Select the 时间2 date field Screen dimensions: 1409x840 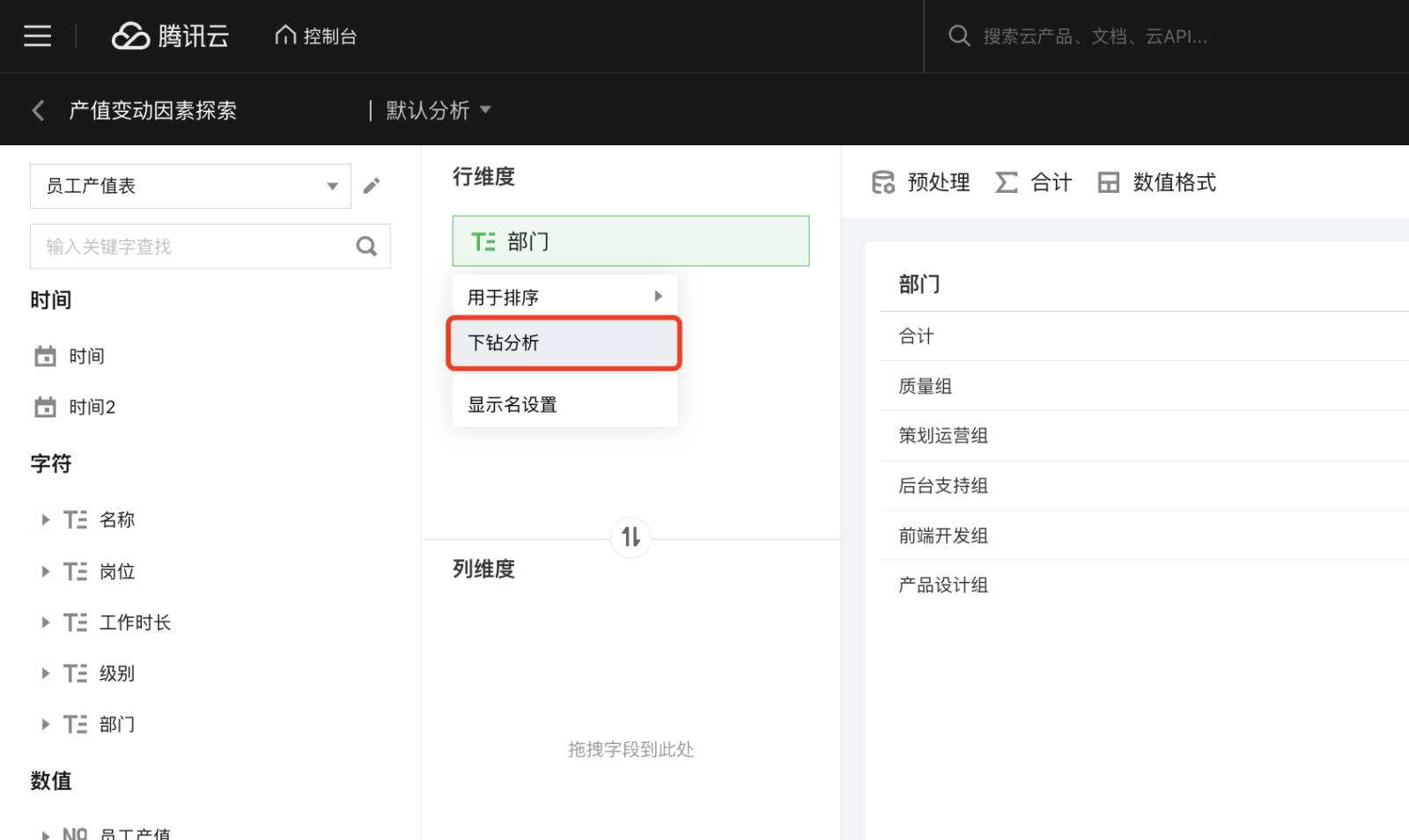92,407
